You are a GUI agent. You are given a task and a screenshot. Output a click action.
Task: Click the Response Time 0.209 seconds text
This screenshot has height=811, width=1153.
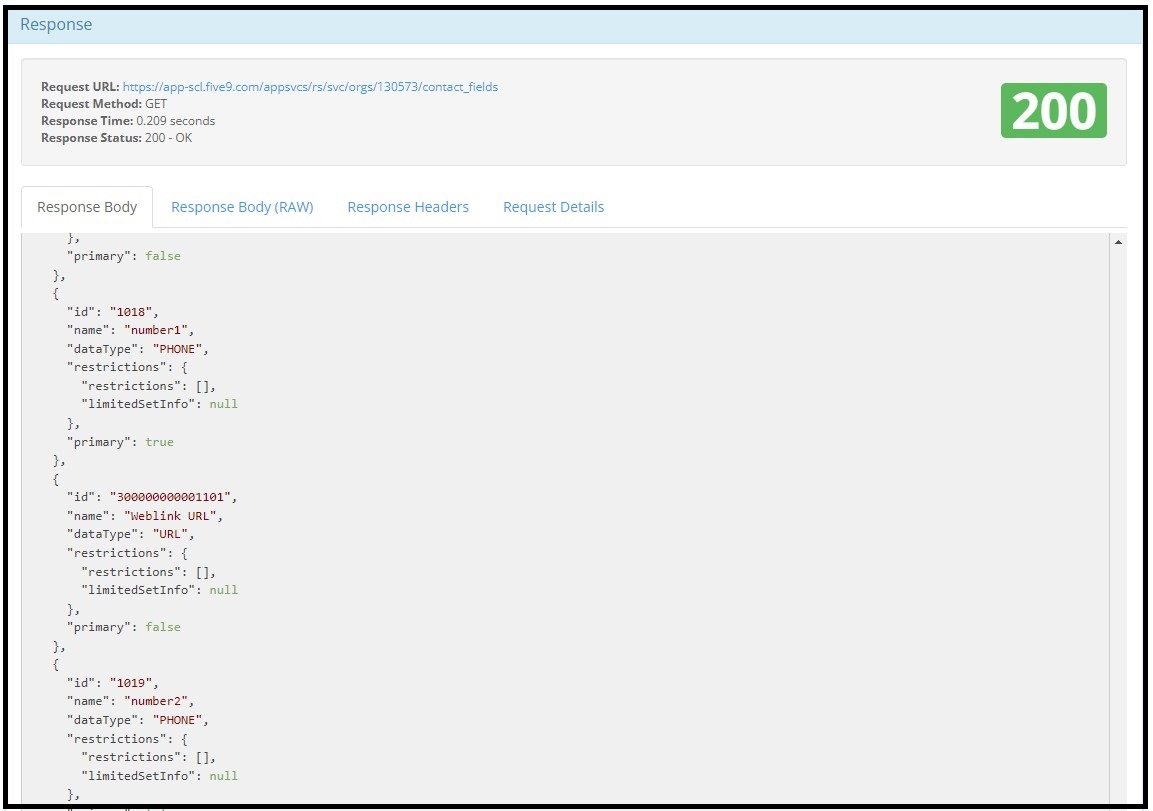tap(128, 121)
